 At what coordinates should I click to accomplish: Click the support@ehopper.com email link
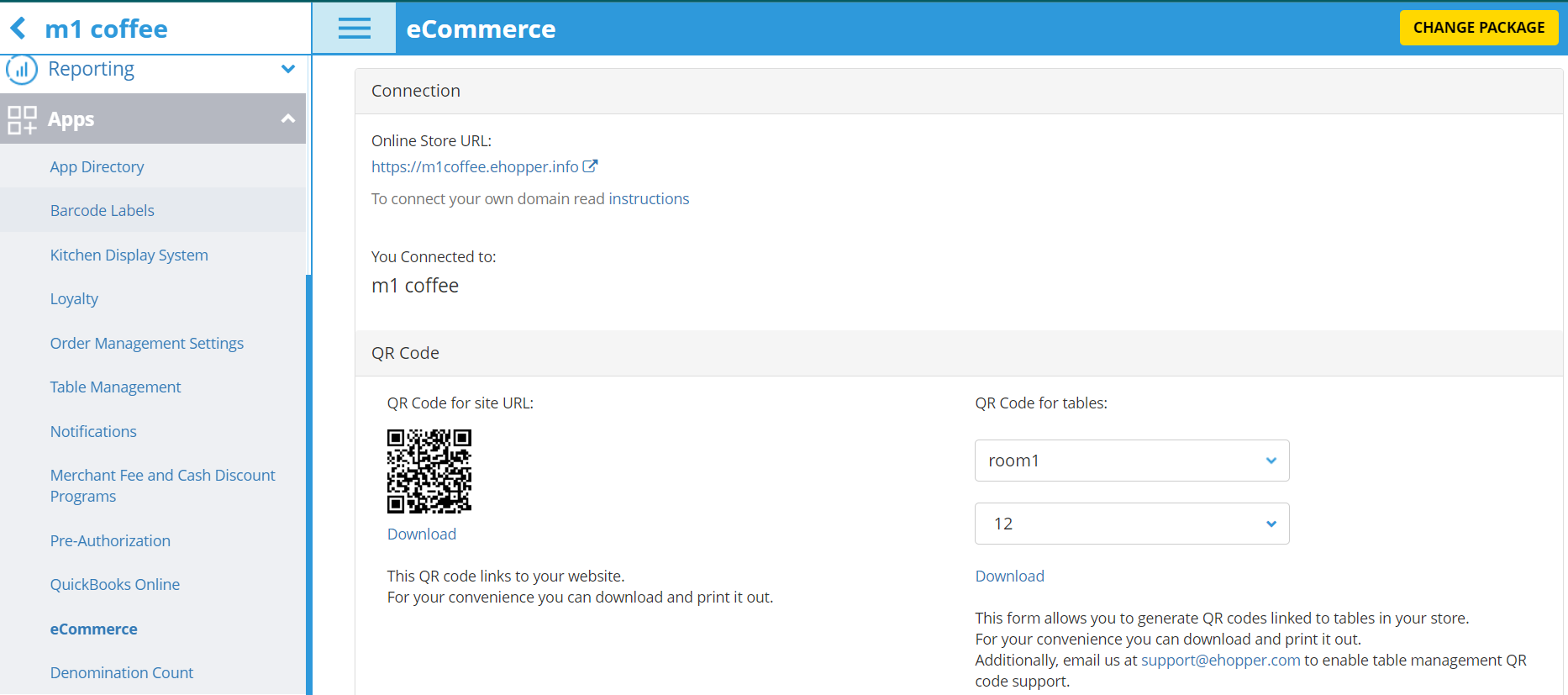point(1220,660)
